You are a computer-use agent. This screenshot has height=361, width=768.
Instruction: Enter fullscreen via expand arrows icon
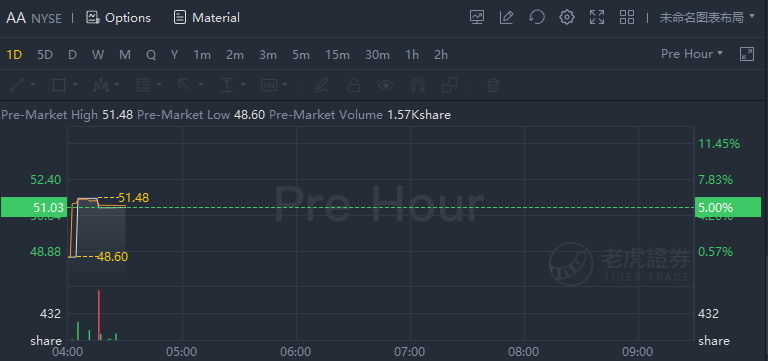click(x=597, y=18)
